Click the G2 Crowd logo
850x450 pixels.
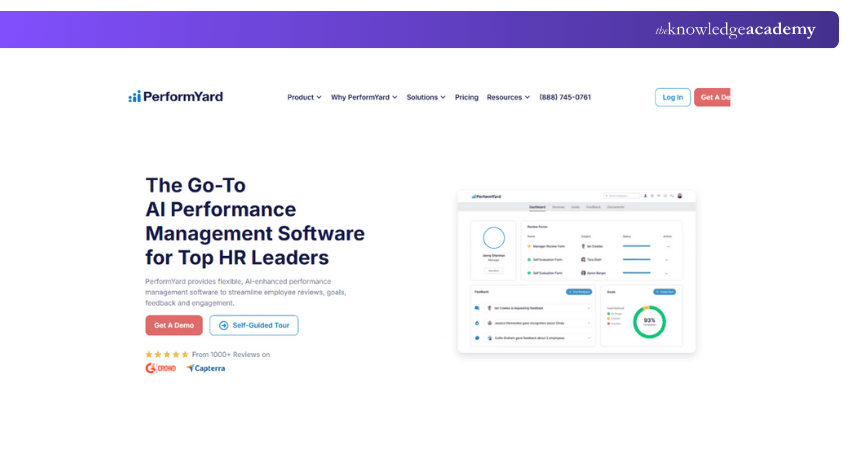tap(160, 368)
